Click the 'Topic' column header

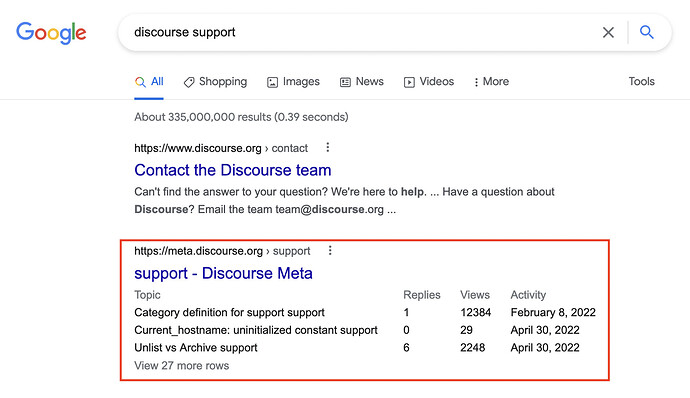[x=147, y=295]
